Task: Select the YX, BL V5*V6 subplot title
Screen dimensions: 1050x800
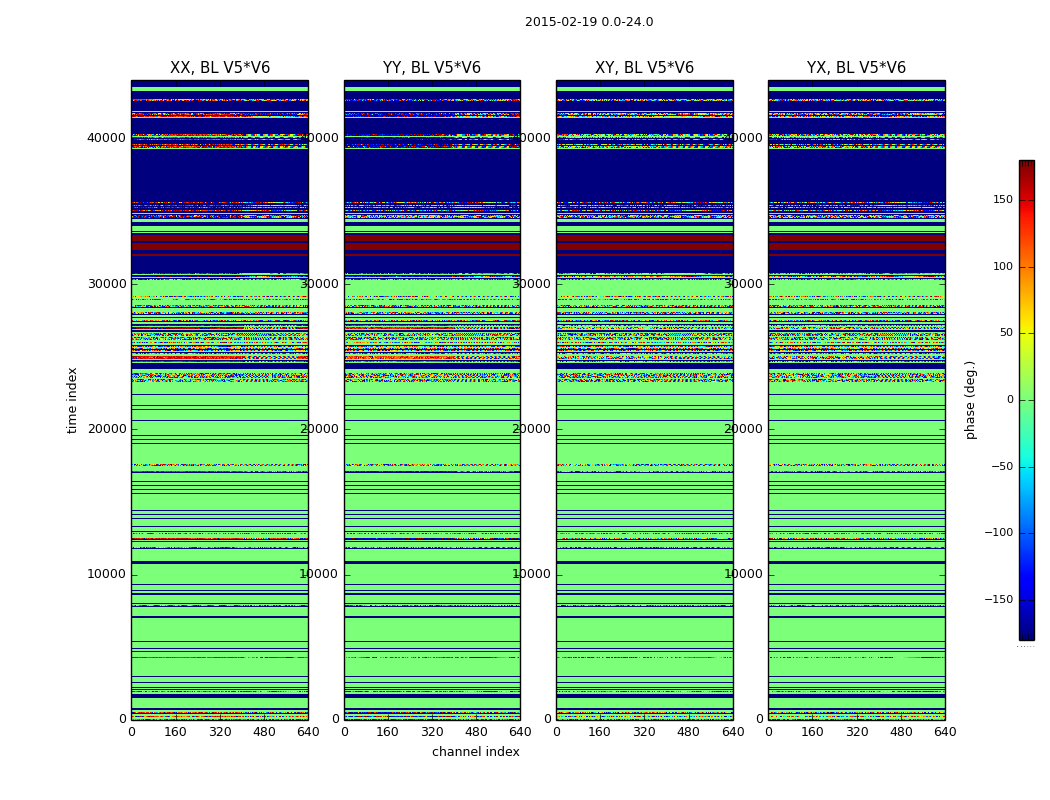Action: (856, 68)
